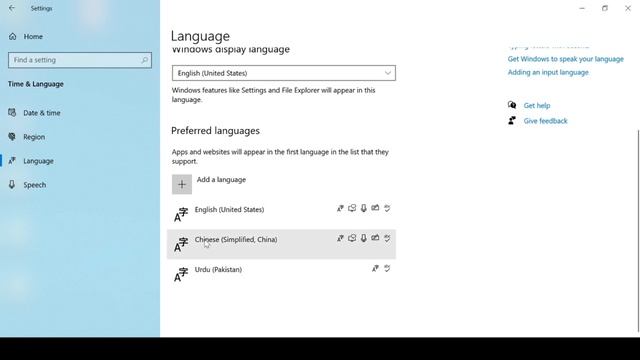The image size is (640, 360).
Task: Select Urdu (Pakistan) language row
Action: (281, 274)
